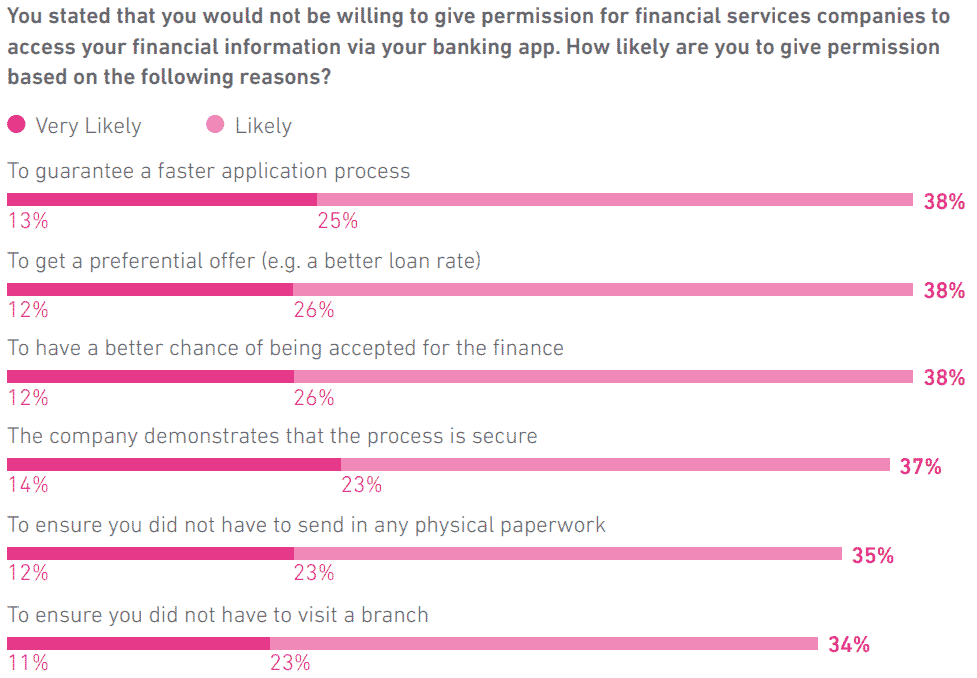Viewport: 977px width, 678px height.
Task: Select the Very Likely legend label
Action: point(88,126)
